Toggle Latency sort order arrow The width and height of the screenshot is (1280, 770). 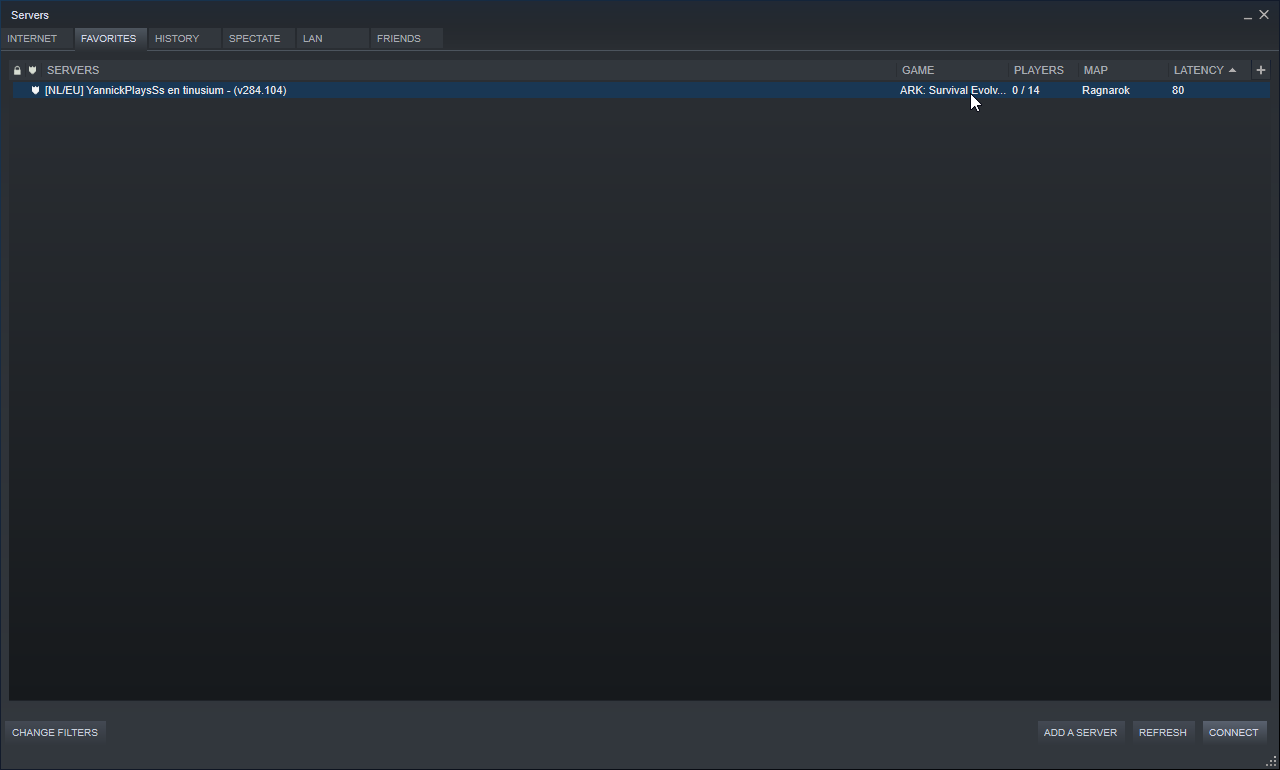(x=1232, y=70)
